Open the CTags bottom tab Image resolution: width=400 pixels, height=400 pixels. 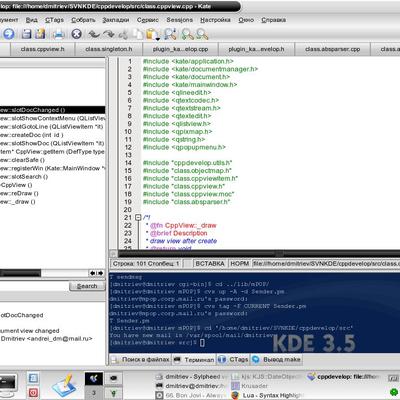[x=233, y=360]
